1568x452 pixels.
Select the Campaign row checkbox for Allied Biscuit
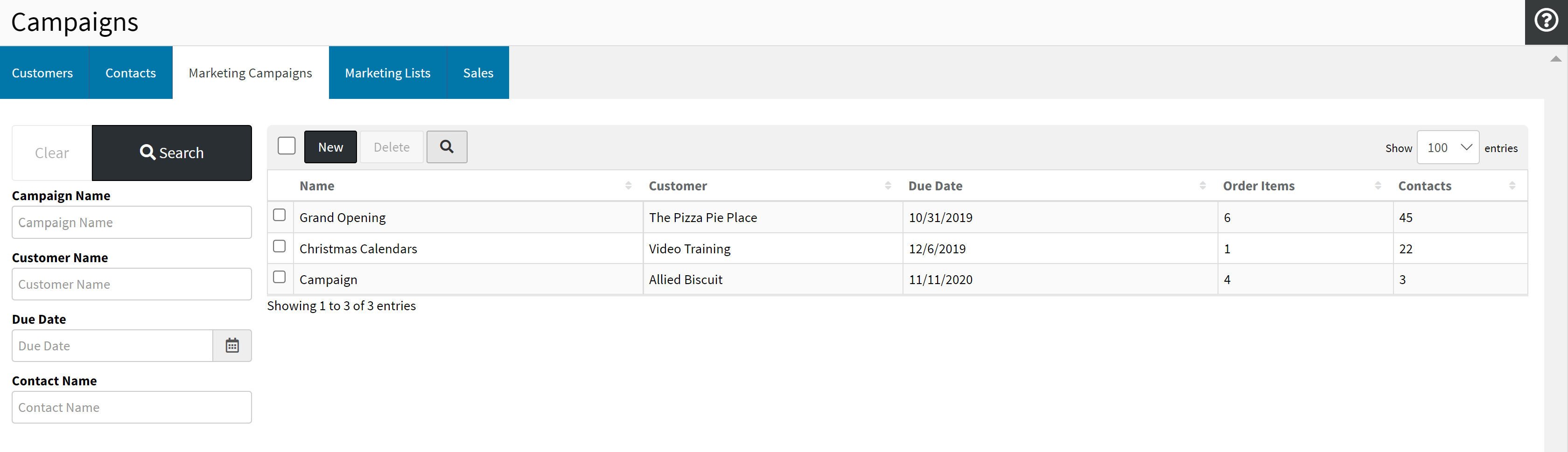coord(280,278)
